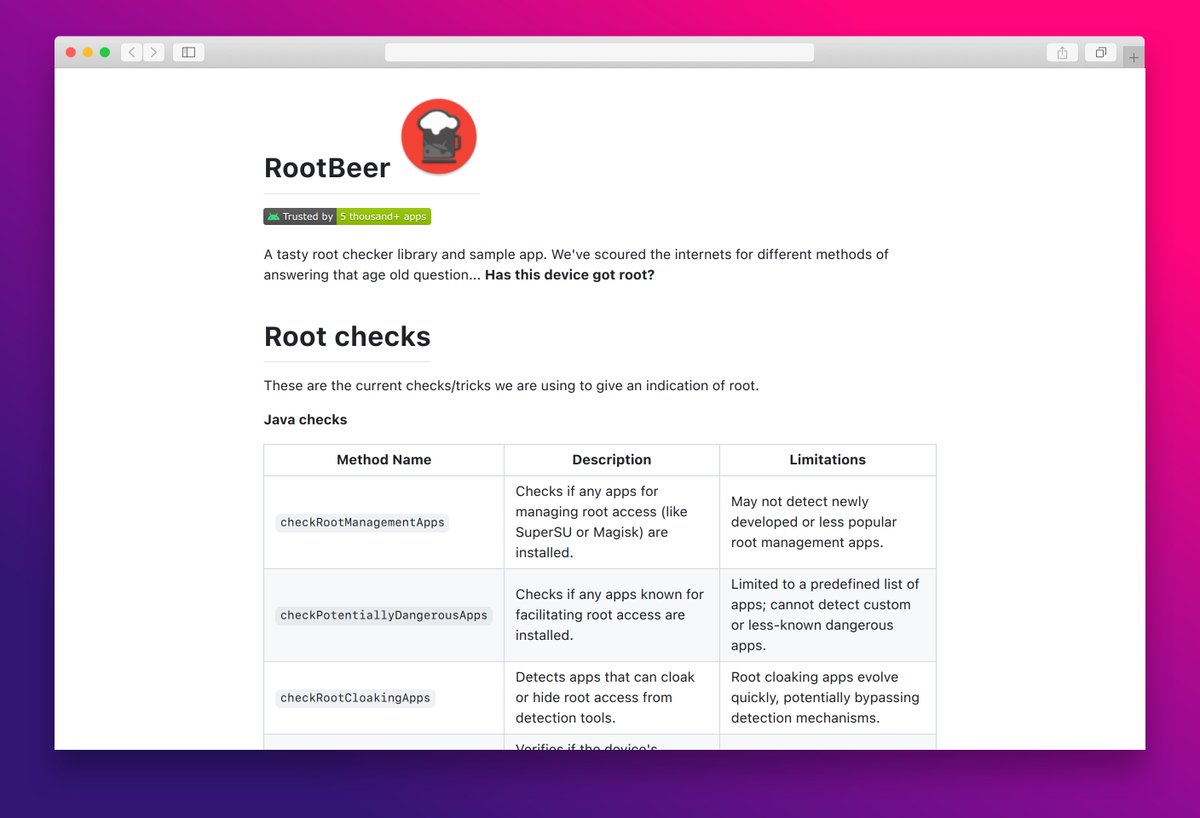
Task: Focus the Safari address bar
Action: pos(599,52)
